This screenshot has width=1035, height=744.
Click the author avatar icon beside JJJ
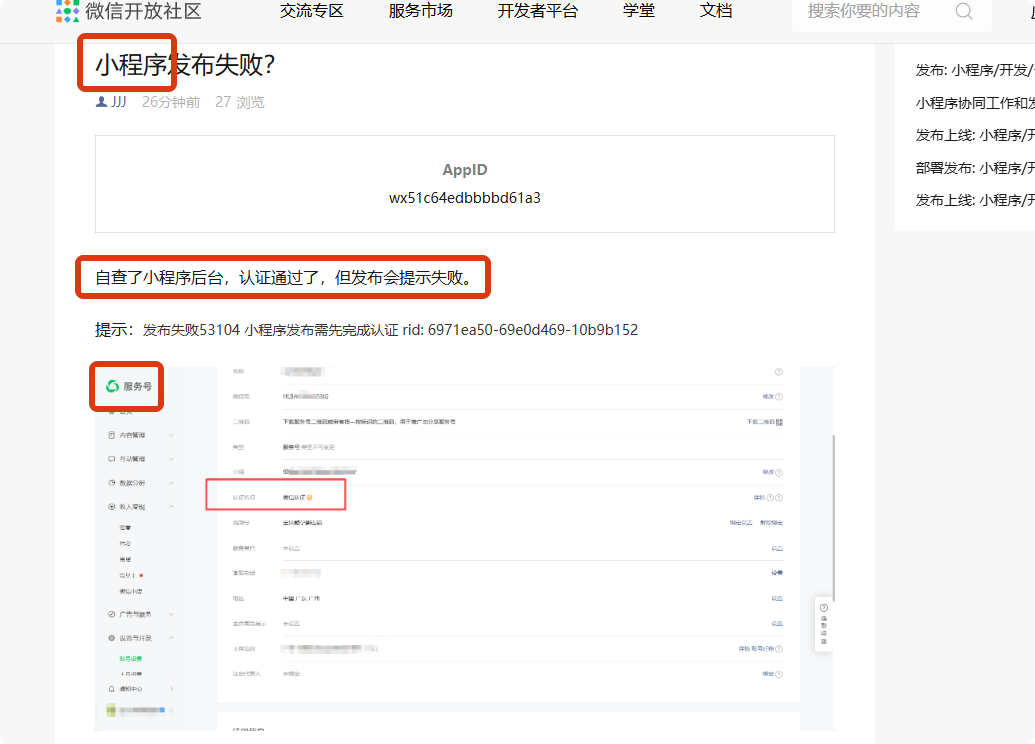click(101, 102)
